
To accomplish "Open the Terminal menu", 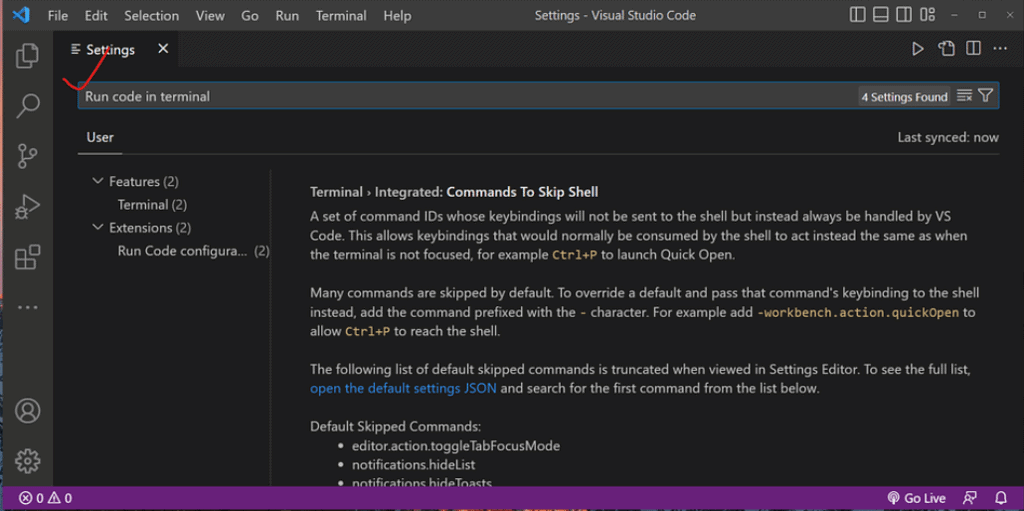I will [341, 16].
